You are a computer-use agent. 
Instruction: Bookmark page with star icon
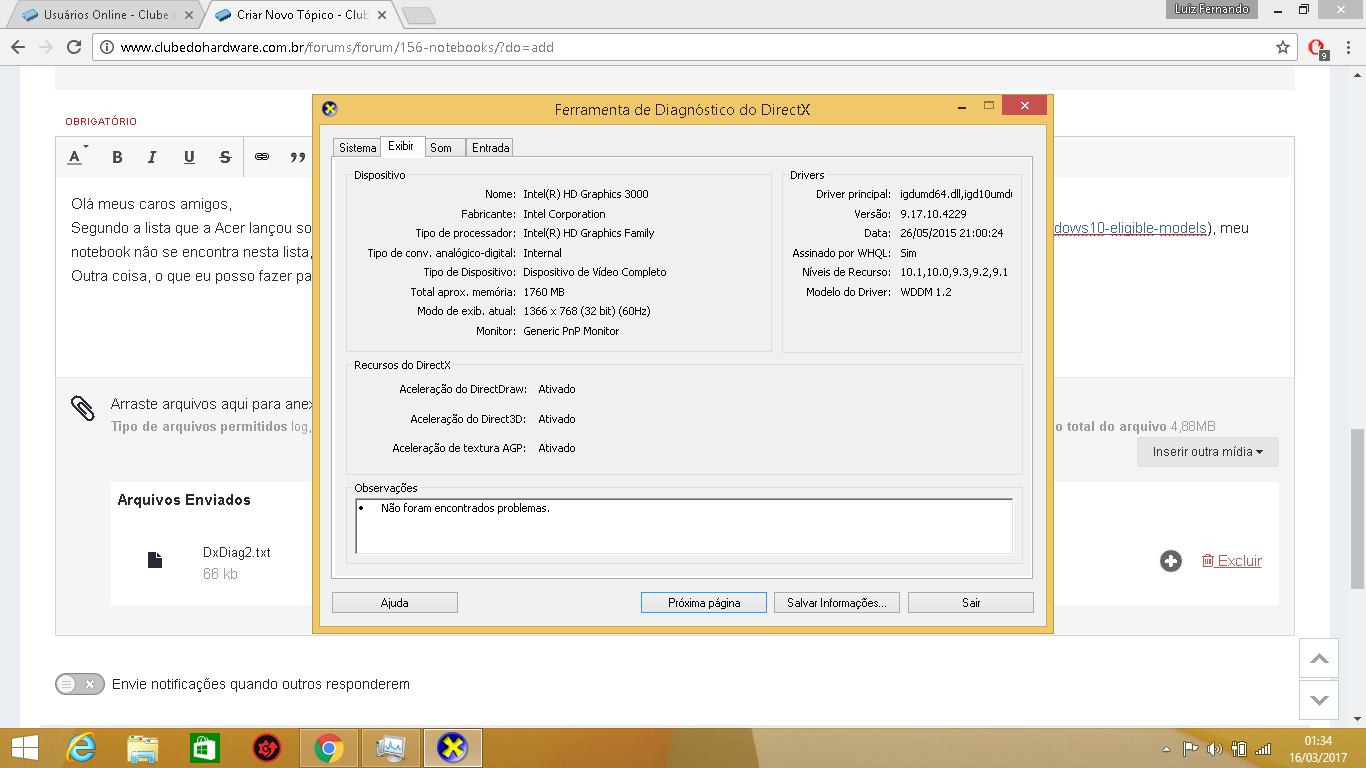pos(1283,47)
